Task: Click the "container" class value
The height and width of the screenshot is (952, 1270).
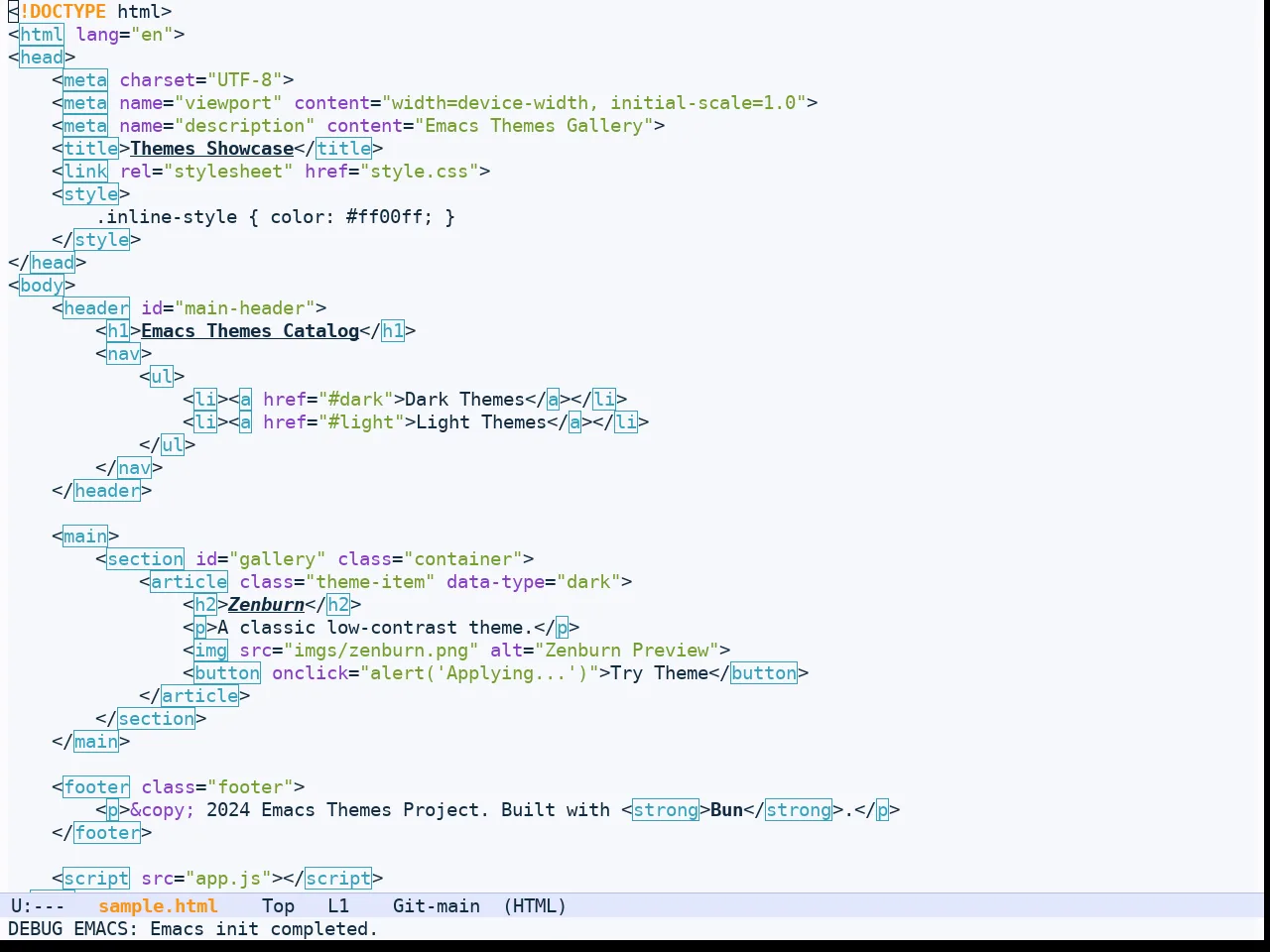Action: (x=464, y=559)
